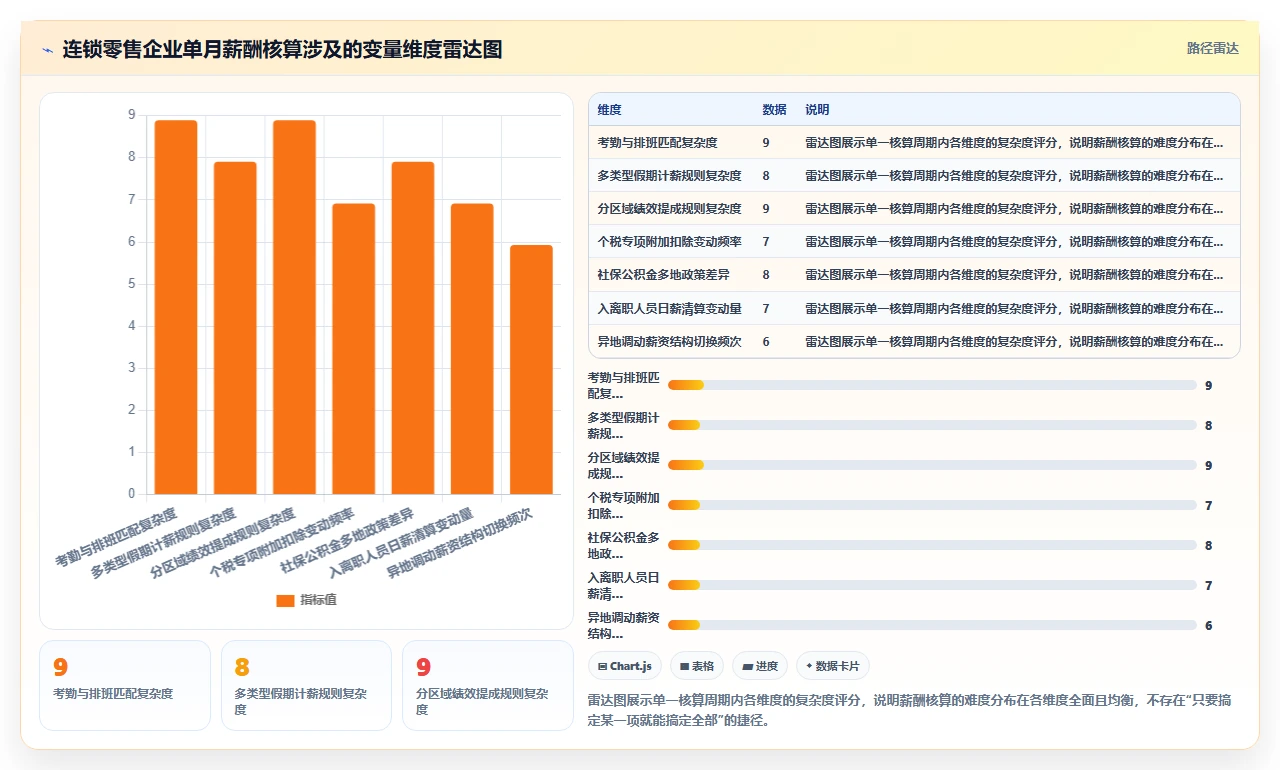Viewport: 1280px width, 770px height.
Task: Click the bar for 考勤与排班匹配复杂度
Action: tap(176, 307)
